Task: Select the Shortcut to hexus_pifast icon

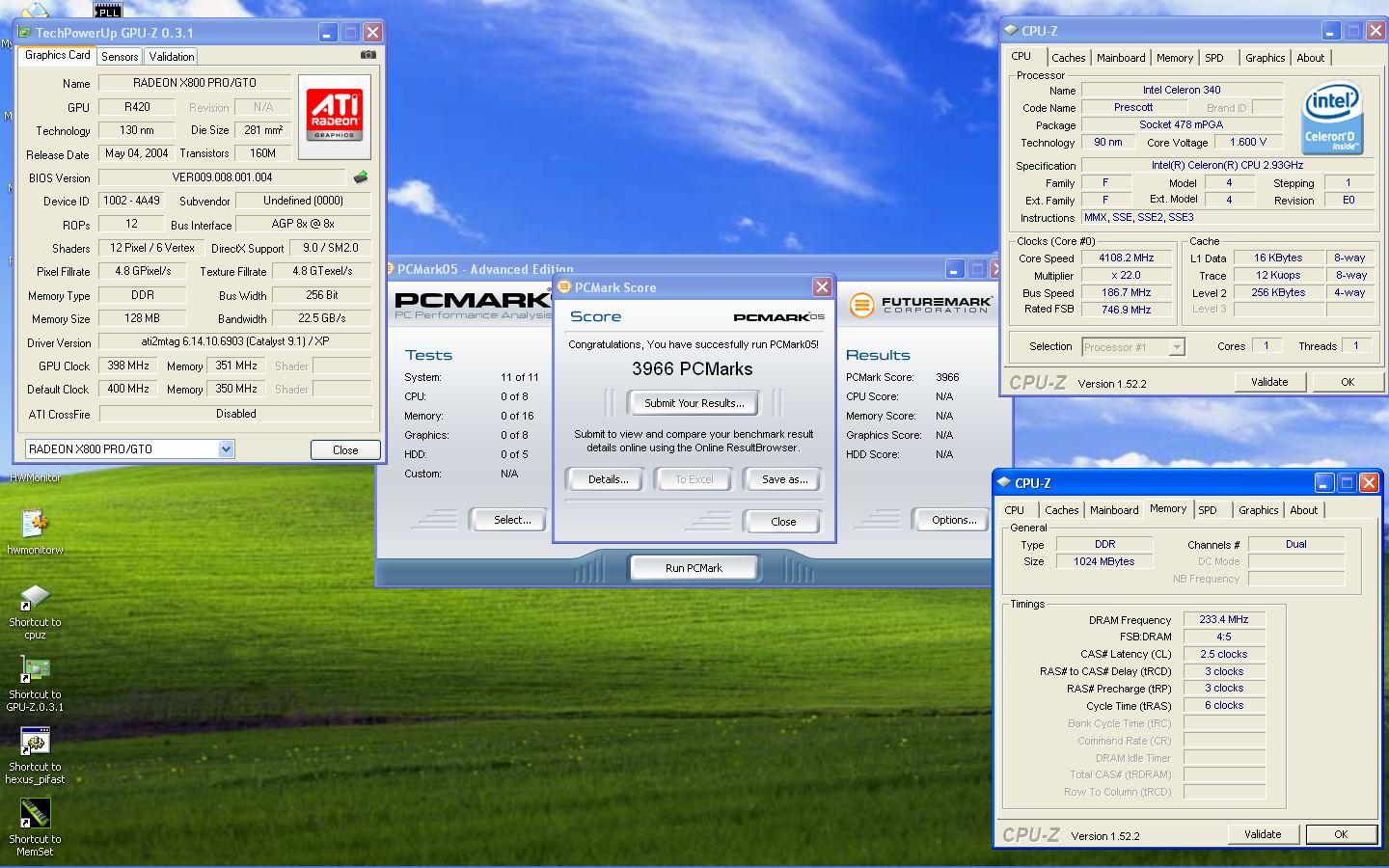Action: (x=35, y=756)
